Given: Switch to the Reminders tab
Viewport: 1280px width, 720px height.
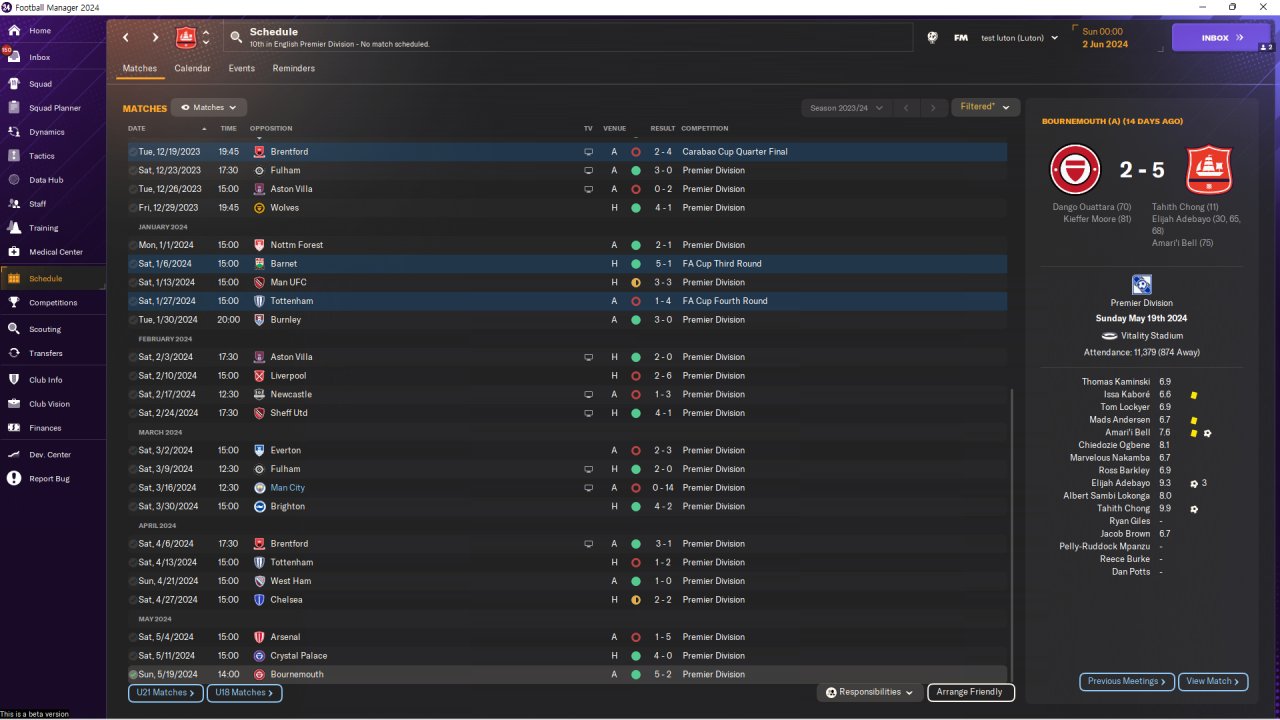Looking at the screenshot, I should pos(294,69).
